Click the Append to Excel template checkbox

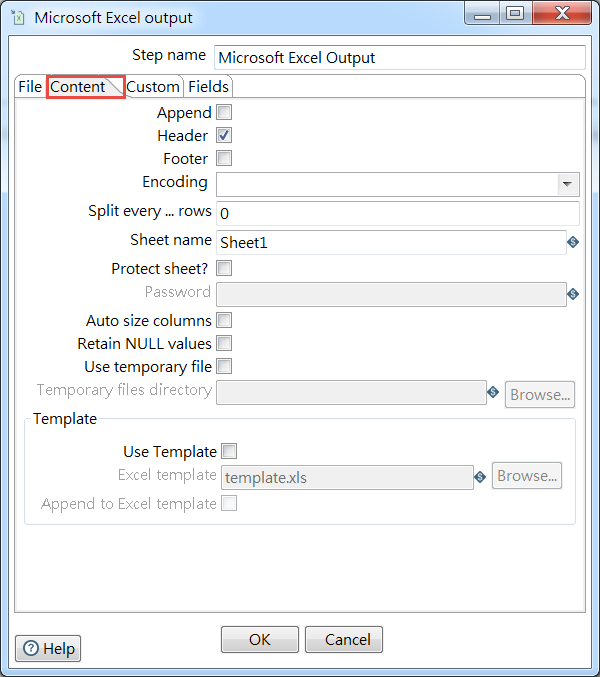(229, 503)
